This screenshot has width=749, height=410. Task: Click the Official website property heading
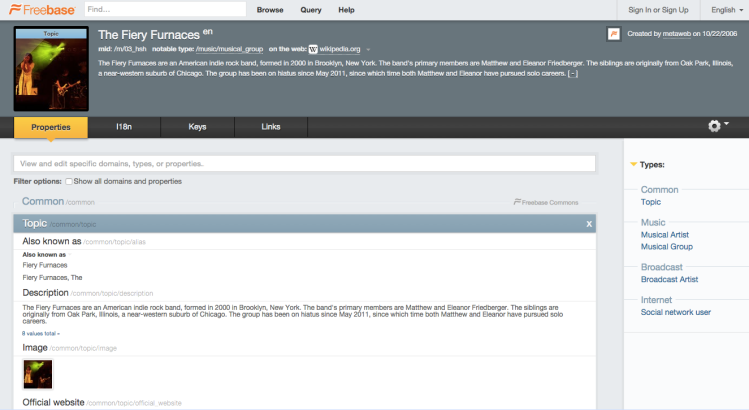tap(54, 402)
